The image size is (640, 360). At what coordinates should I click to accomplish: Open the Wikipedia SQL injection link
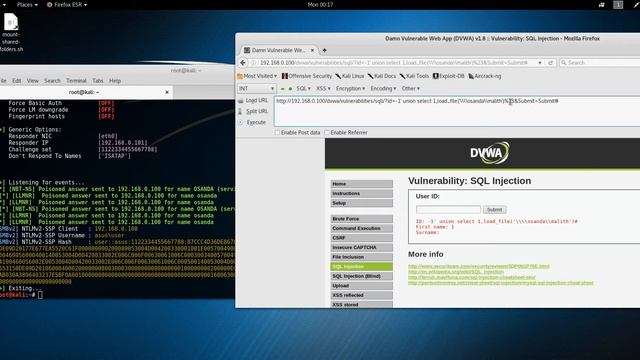click(456, 271)
